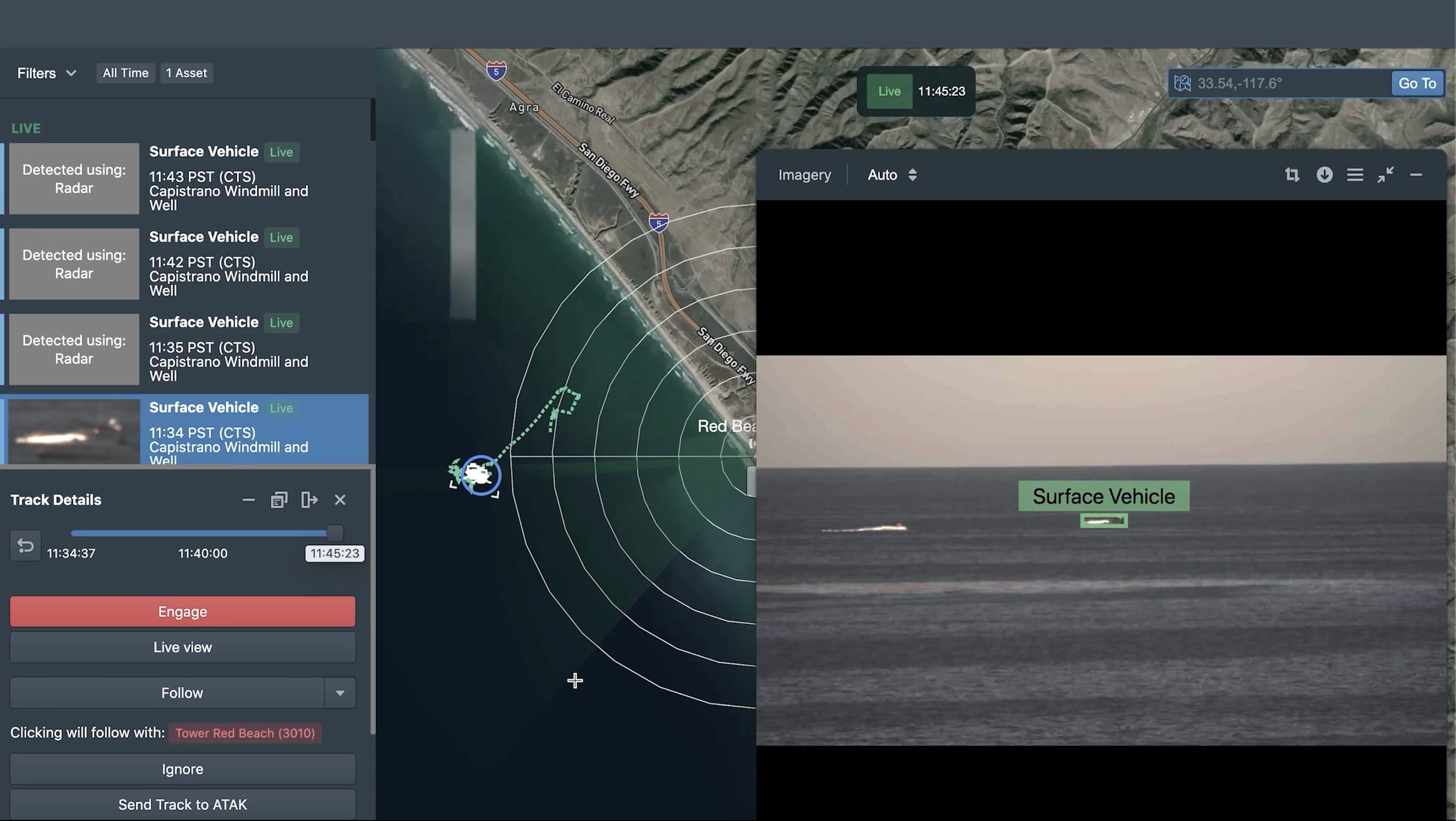The width and height of the screenshot is (1456, 821).
Task: Click the crop icon in the imagery toolbar
Action: pos(1292,175)
